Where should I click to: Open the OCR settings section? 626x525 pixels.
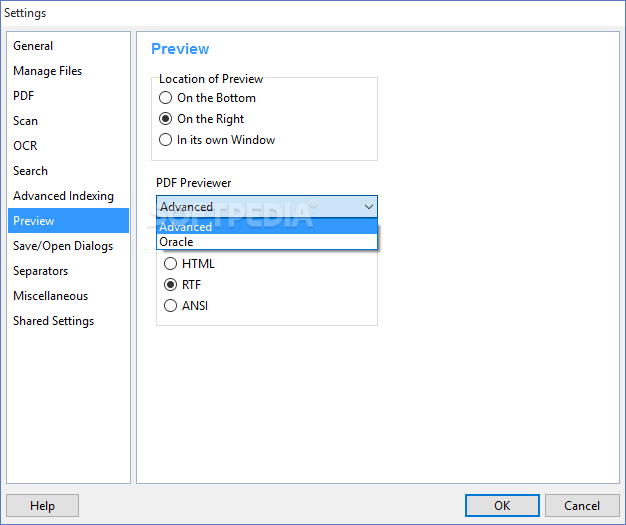coord(25,146)
